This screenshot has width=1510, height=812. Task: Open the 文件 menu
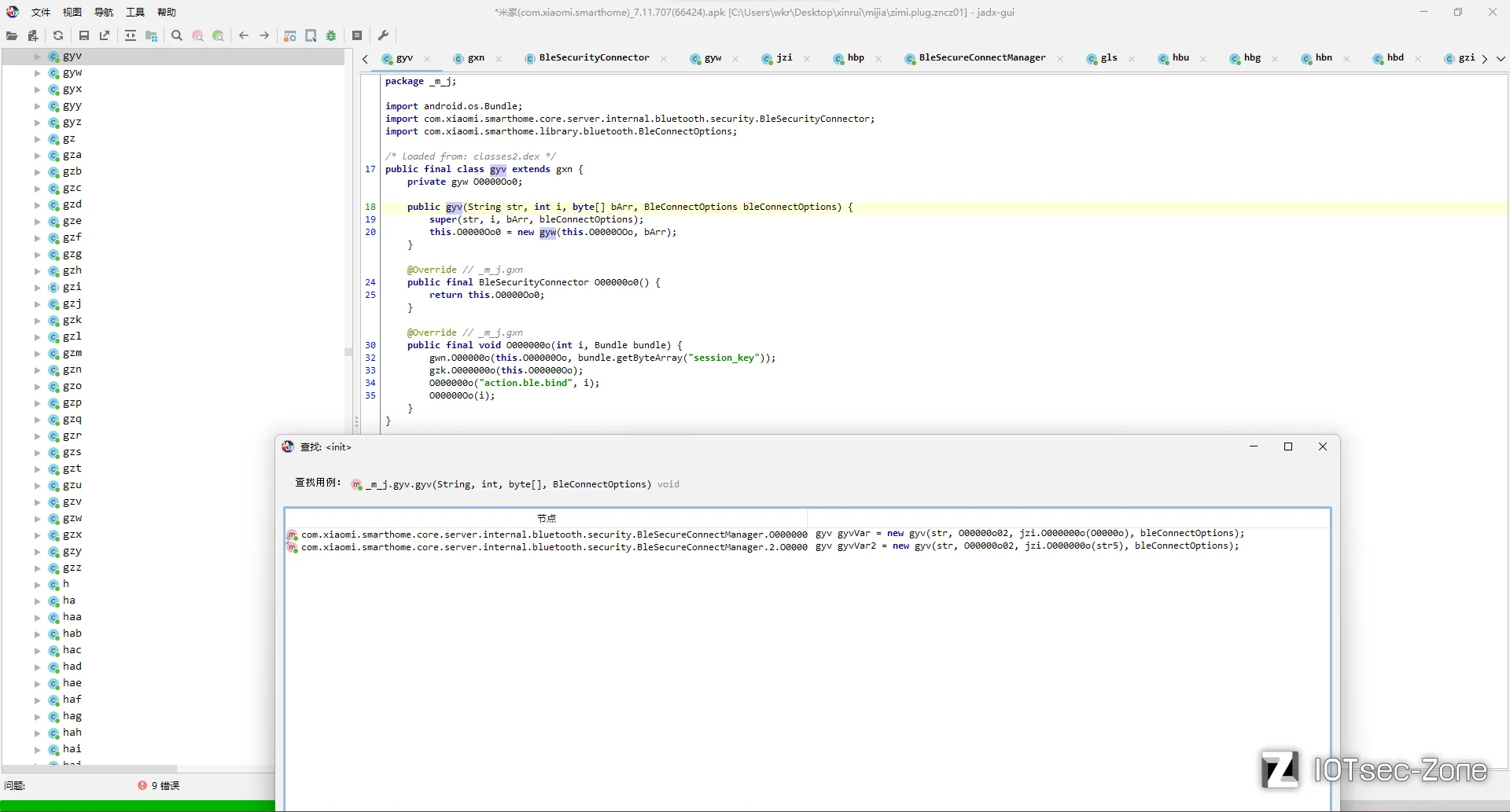click(41, 12)
